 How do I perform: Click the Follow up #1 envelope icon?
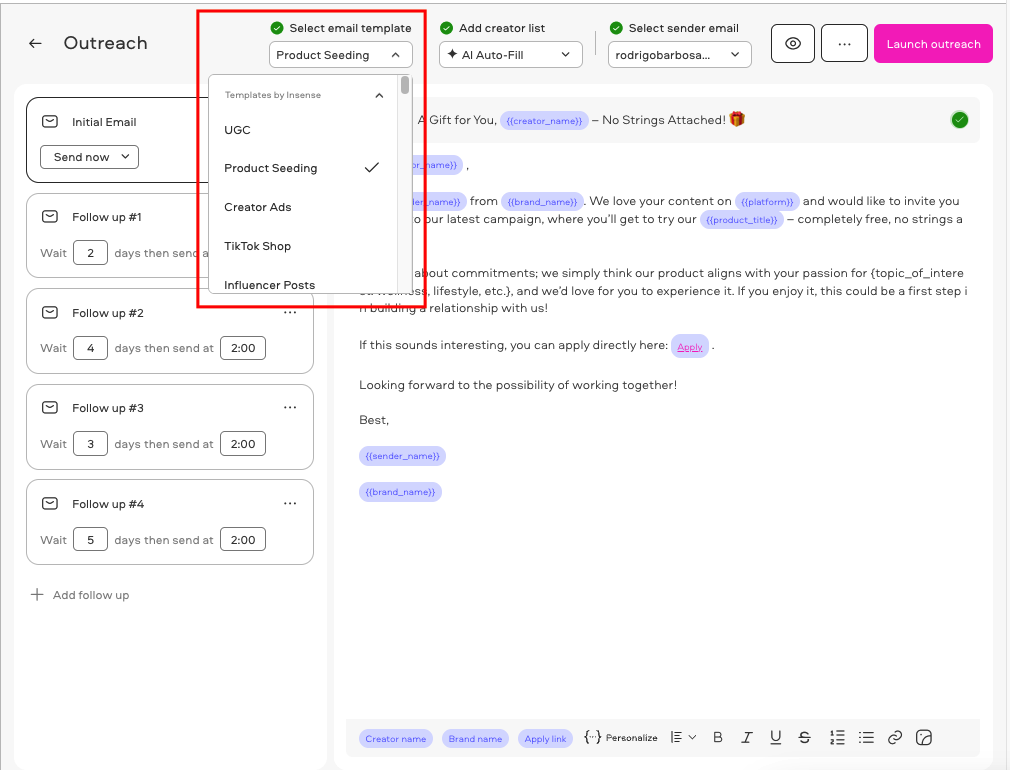50,217
